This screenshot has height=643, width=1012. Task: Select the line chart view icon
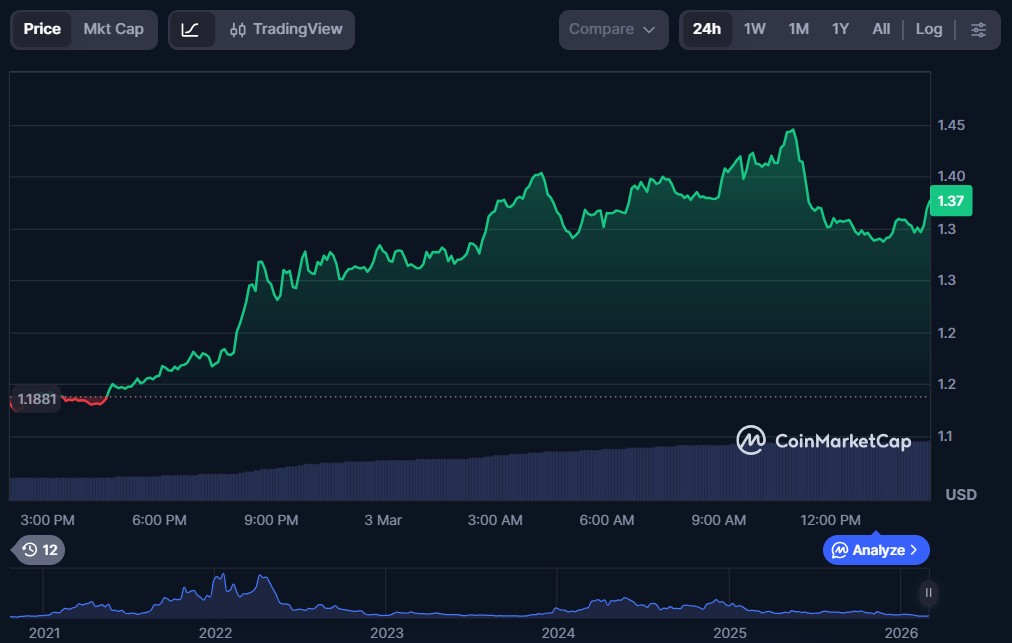click(190, 30)
